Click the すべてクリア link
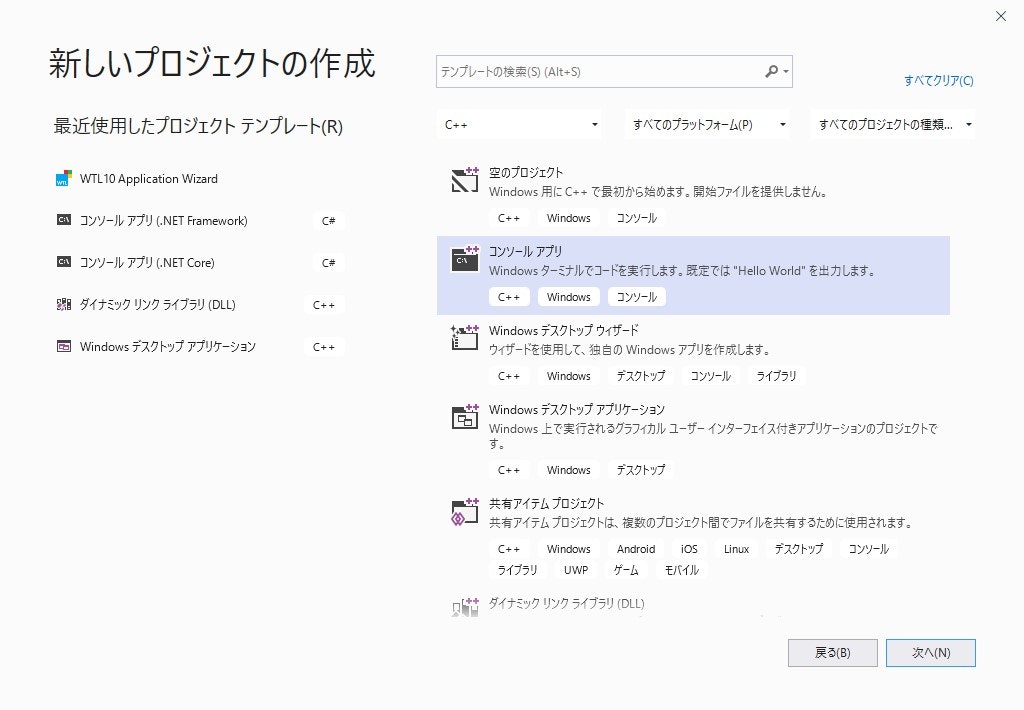This screenshot has height=710, width=1024. click(x=938, y=80)
